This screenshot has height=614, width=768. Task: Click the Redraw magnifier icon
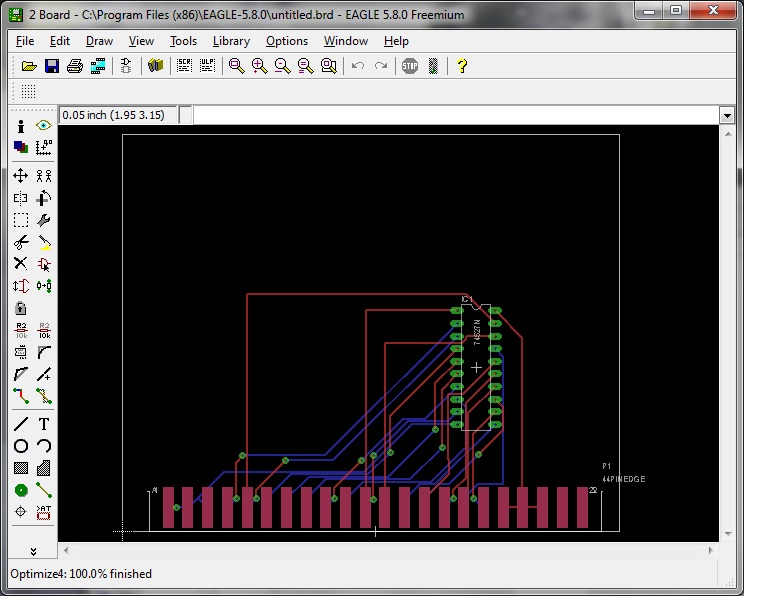tap(306, 66)
